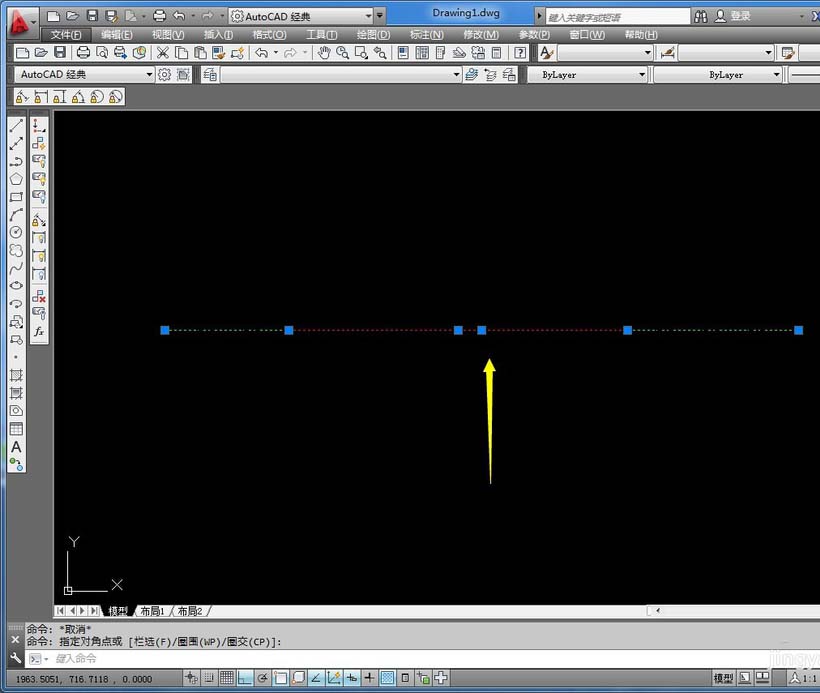
Task: Select the Circle drawing tool
Action: pos(16,232)
